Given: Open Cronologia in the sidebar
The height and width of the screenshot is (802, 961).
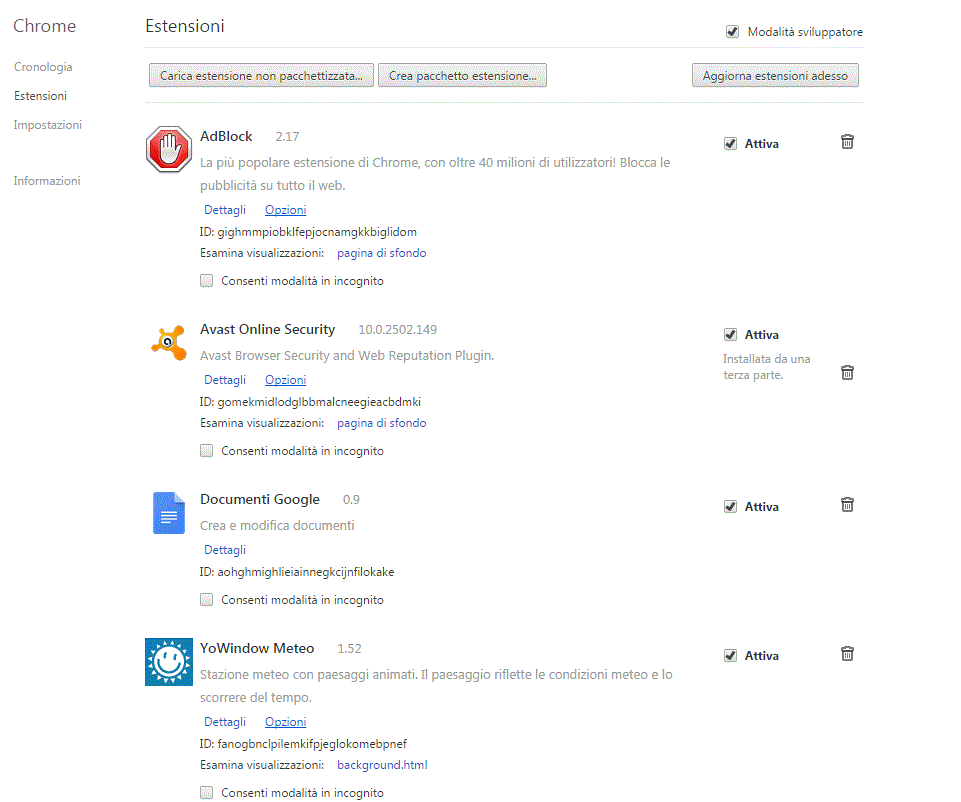Looking at the screenshot, I should [x=43, y=67].
